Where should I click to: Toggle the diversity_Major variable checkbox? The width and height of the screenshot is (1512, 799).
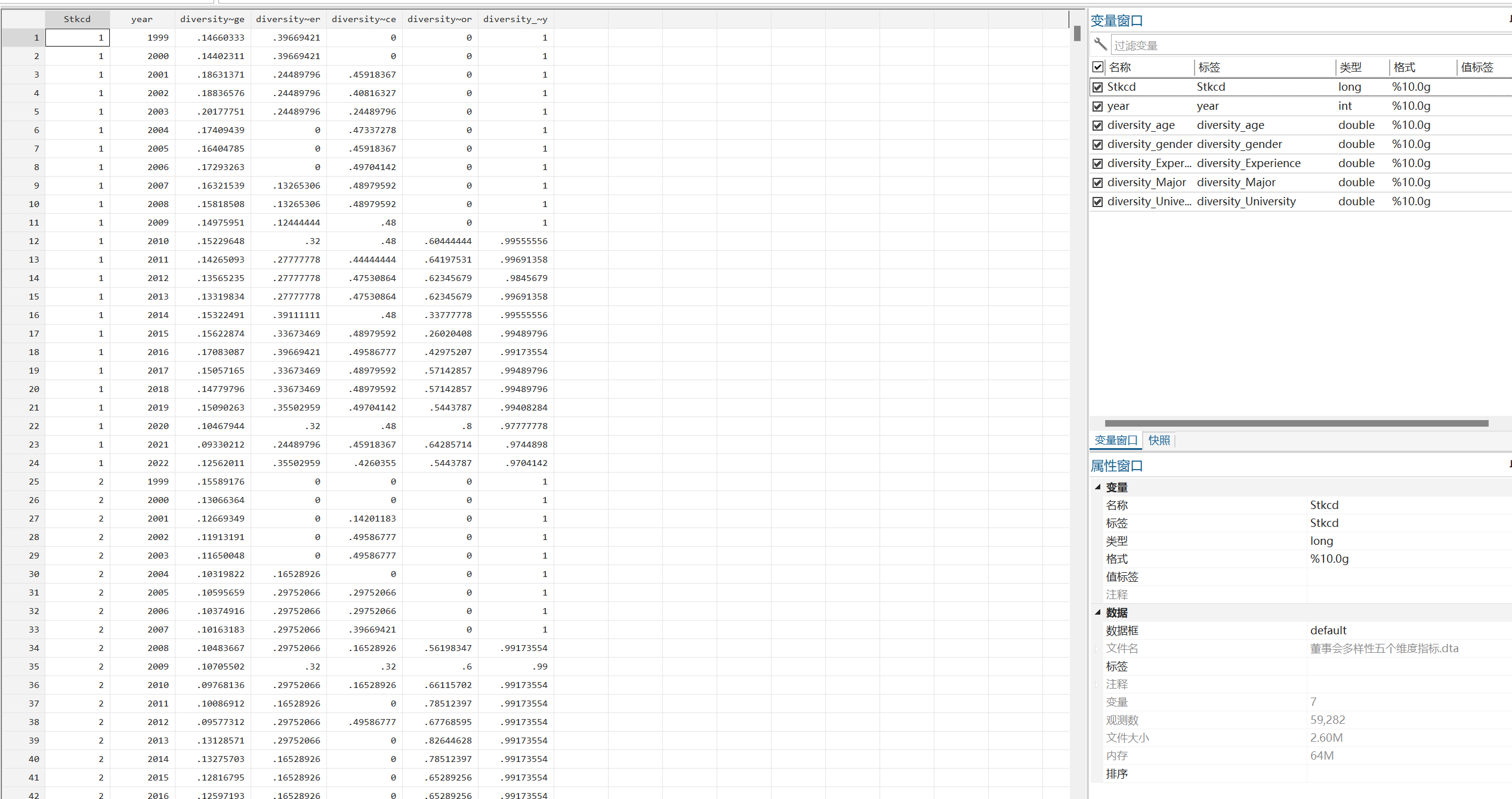[1098, 183]
